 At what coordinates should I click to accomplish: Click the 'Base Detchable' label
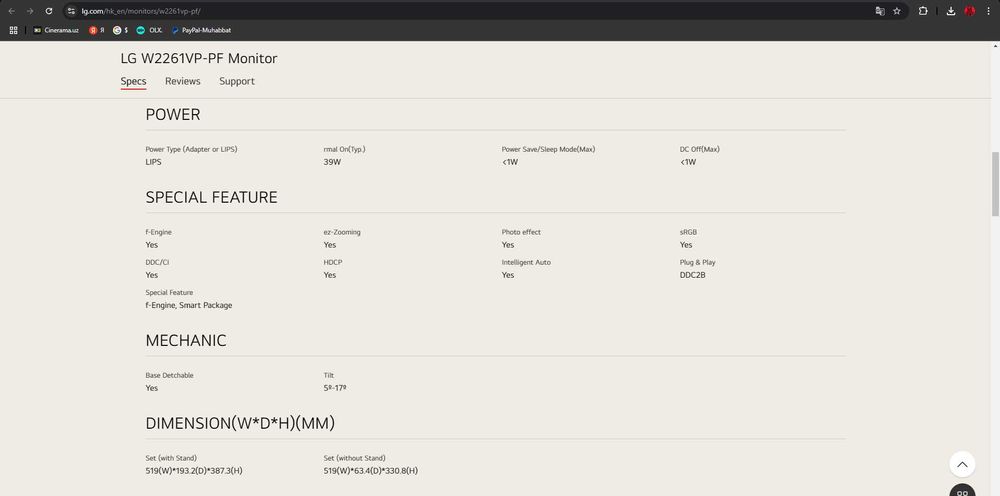[x=169, y=376]
